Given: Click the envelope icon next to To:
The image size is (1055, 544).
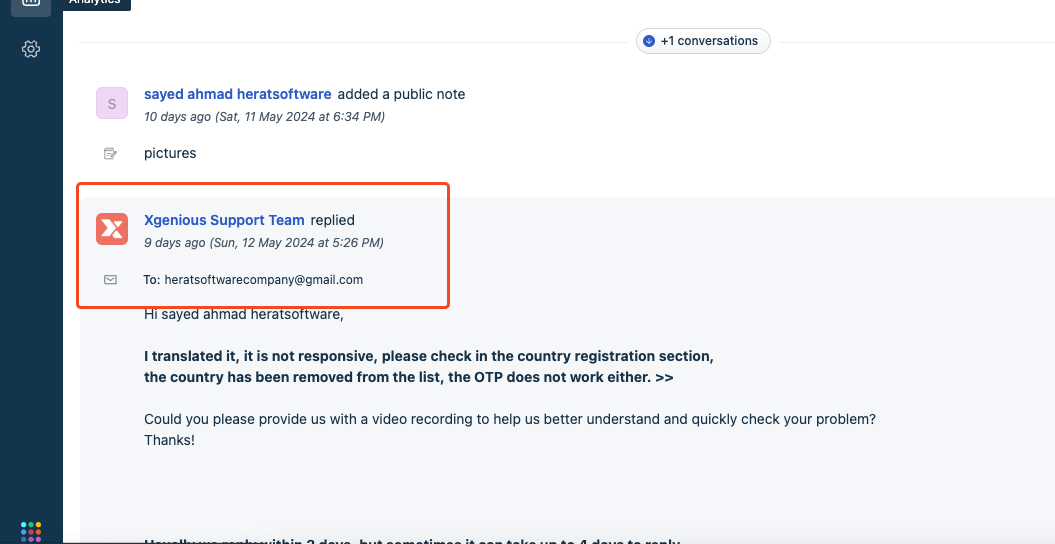Looking at the screenshot, I should [110, 280].
